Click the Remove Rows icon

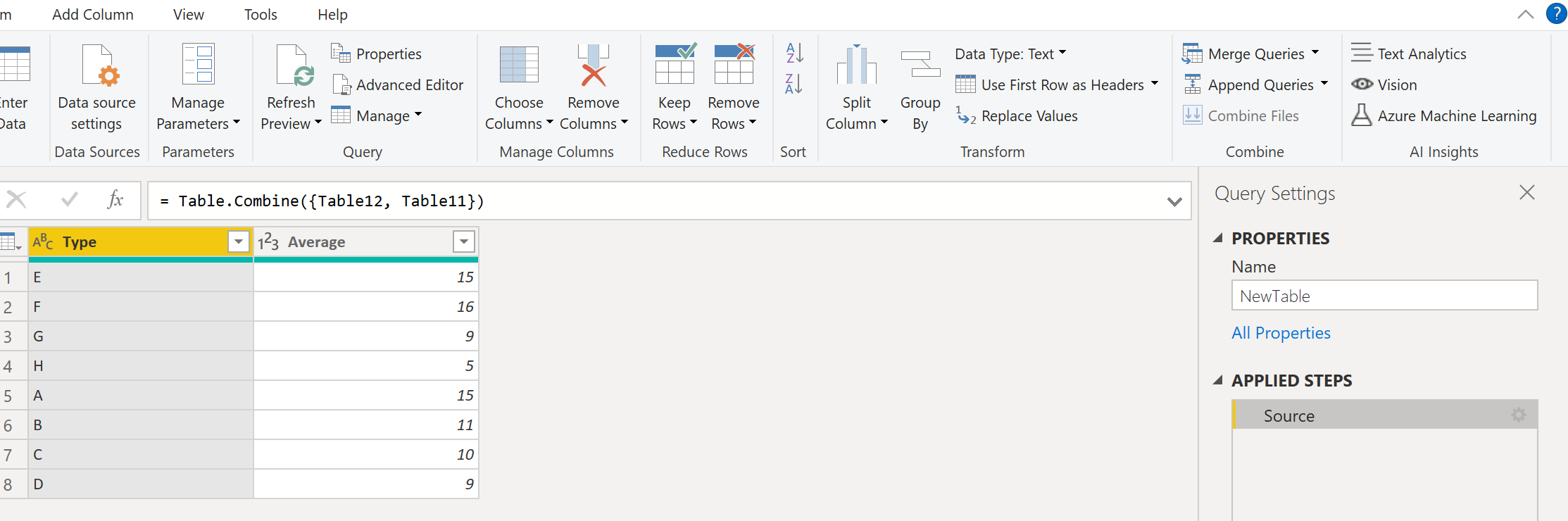(734, 64)
